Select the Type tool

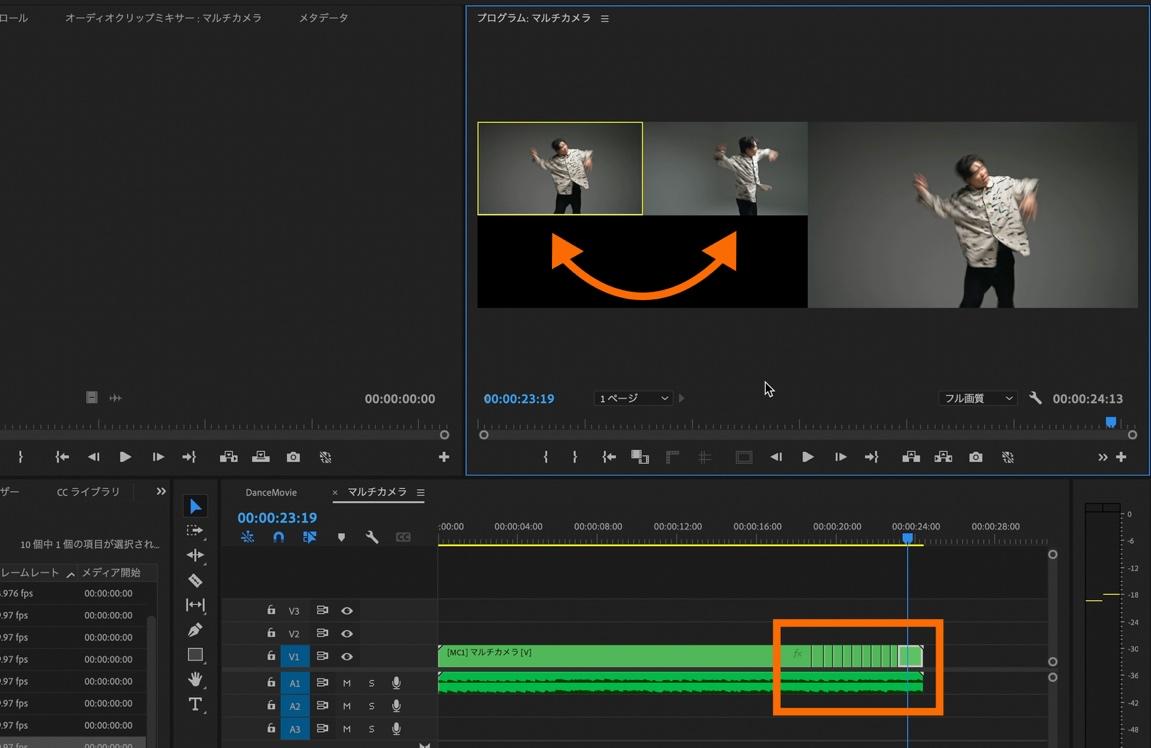[195, 704]
